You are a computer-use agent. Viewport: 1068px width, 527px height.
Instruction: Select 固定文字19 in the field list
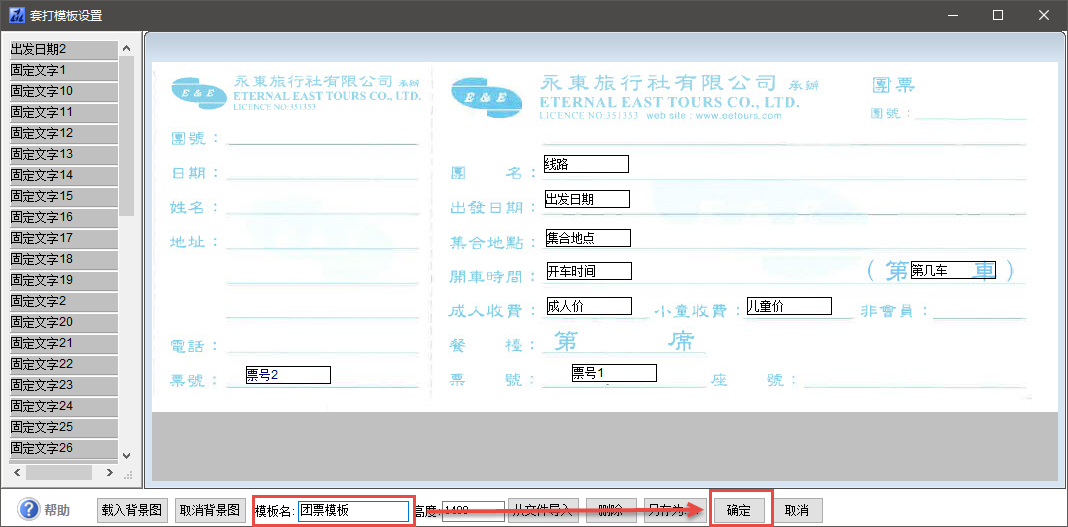coord(63,280)
